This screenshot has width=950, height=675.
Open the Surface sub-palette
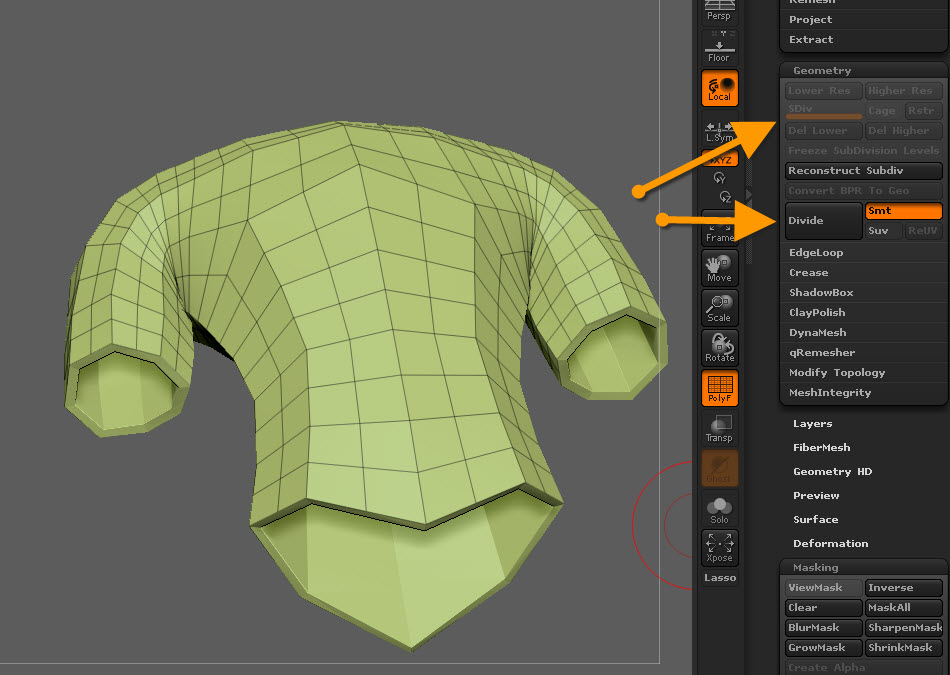[x=815, y=520]
